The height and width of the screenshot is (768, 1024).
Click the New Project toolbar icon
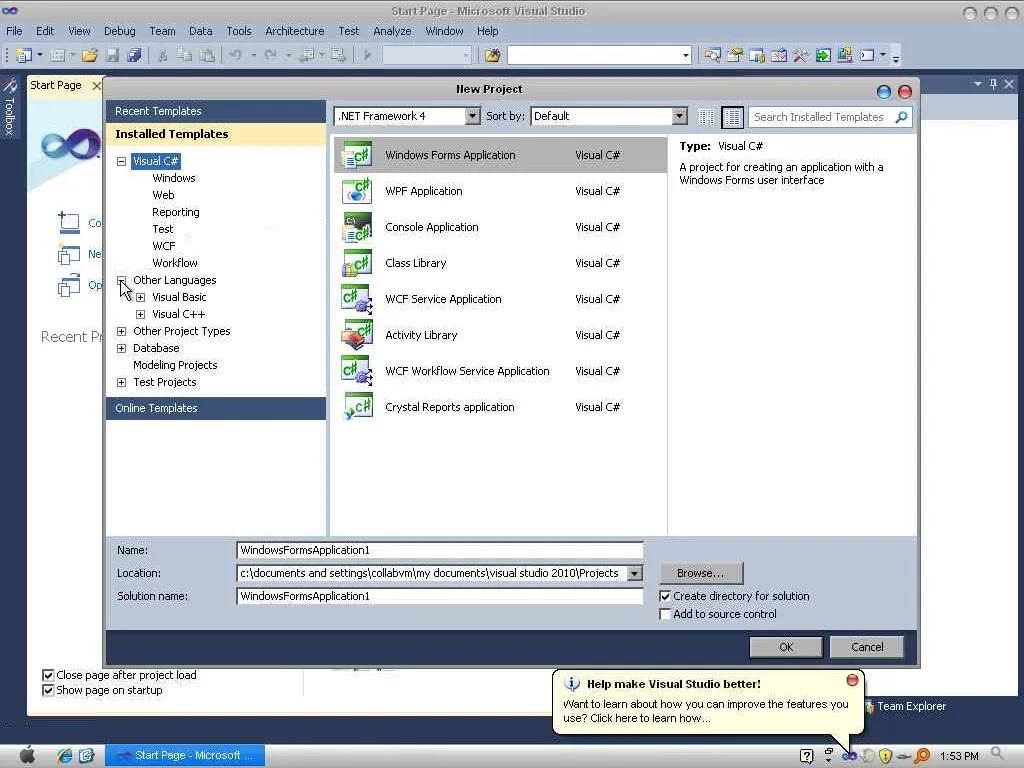tap(24, 56)
